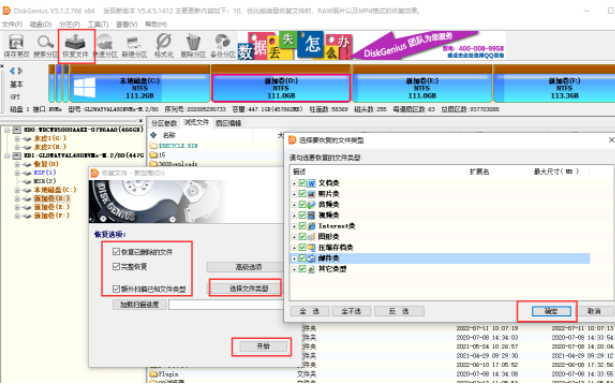
Task: Expand the 邮件类 category
Action: (x=294, y=258)
